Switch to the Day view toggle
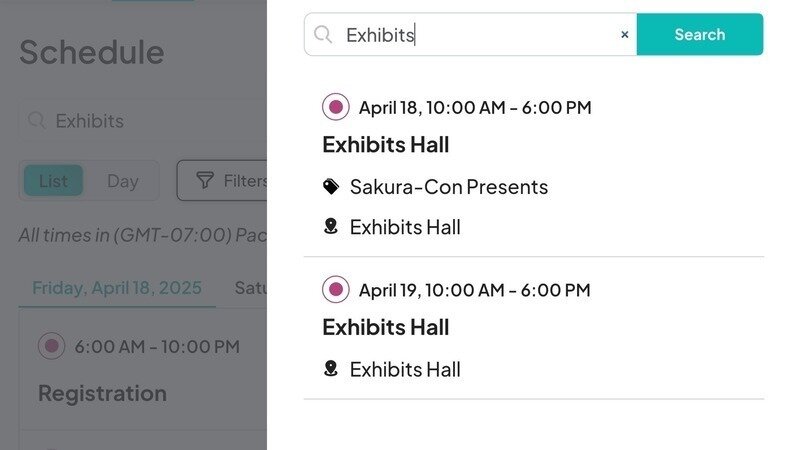The width and height of the screenshot is (800, 450). pos(123,181)
